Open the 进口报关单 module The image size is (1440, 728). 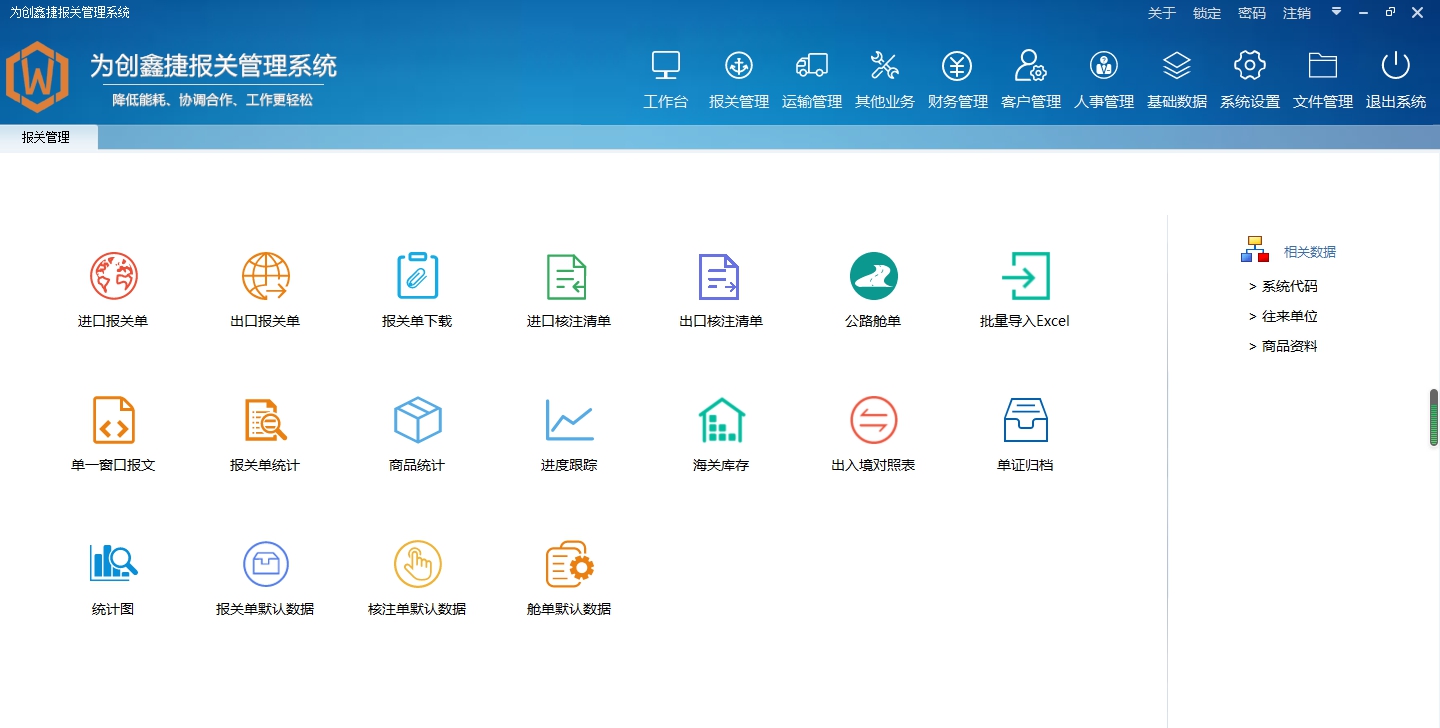(113, 289)
